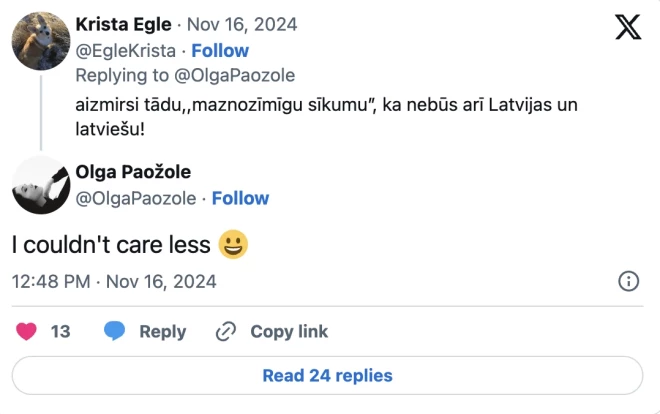Click the X logo icon
The width and height of the screenshot is (660, 414).
(x=628, y=27)
